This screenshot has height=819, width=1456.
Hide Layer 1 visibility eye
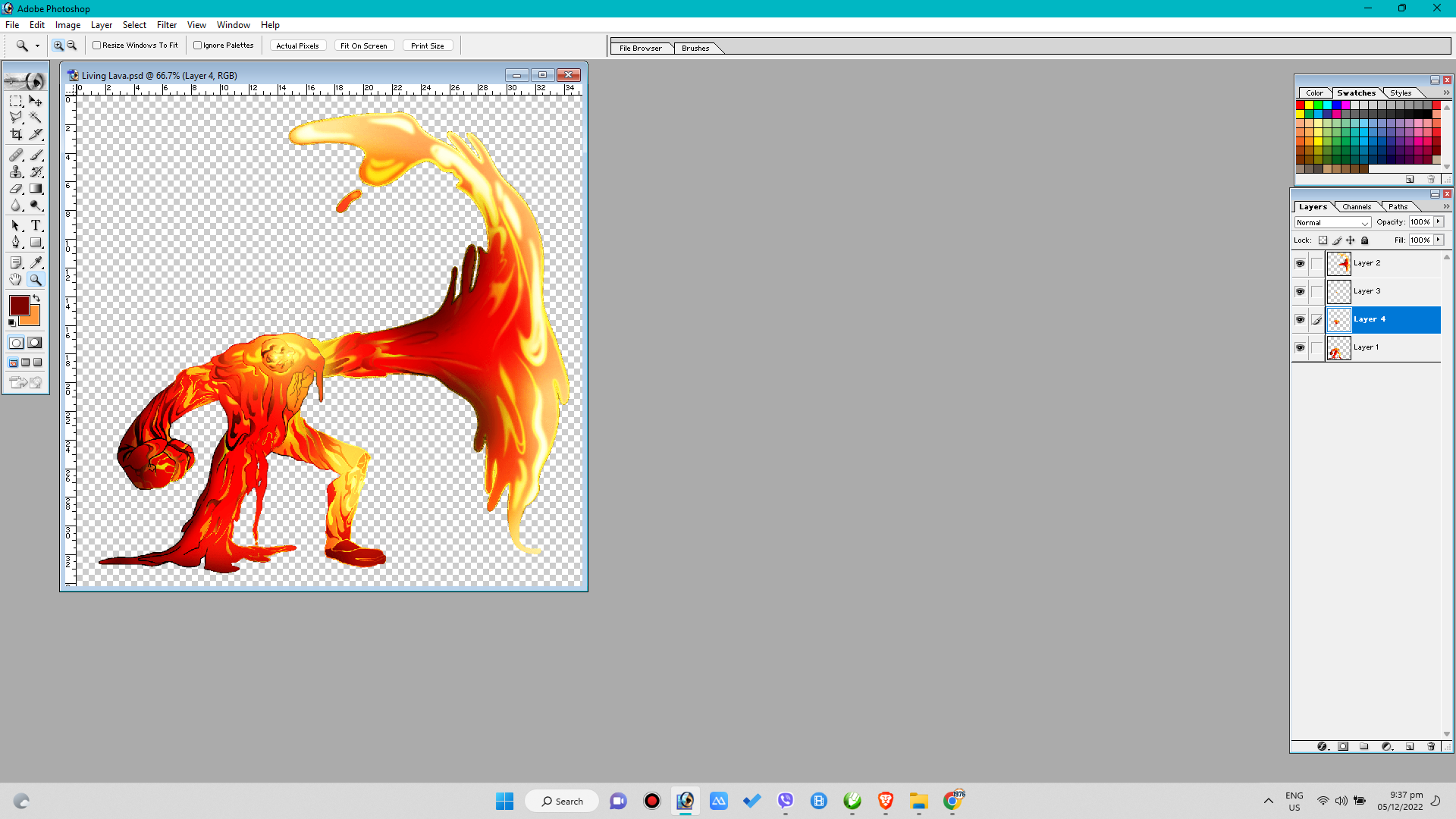pos(1300,348)
